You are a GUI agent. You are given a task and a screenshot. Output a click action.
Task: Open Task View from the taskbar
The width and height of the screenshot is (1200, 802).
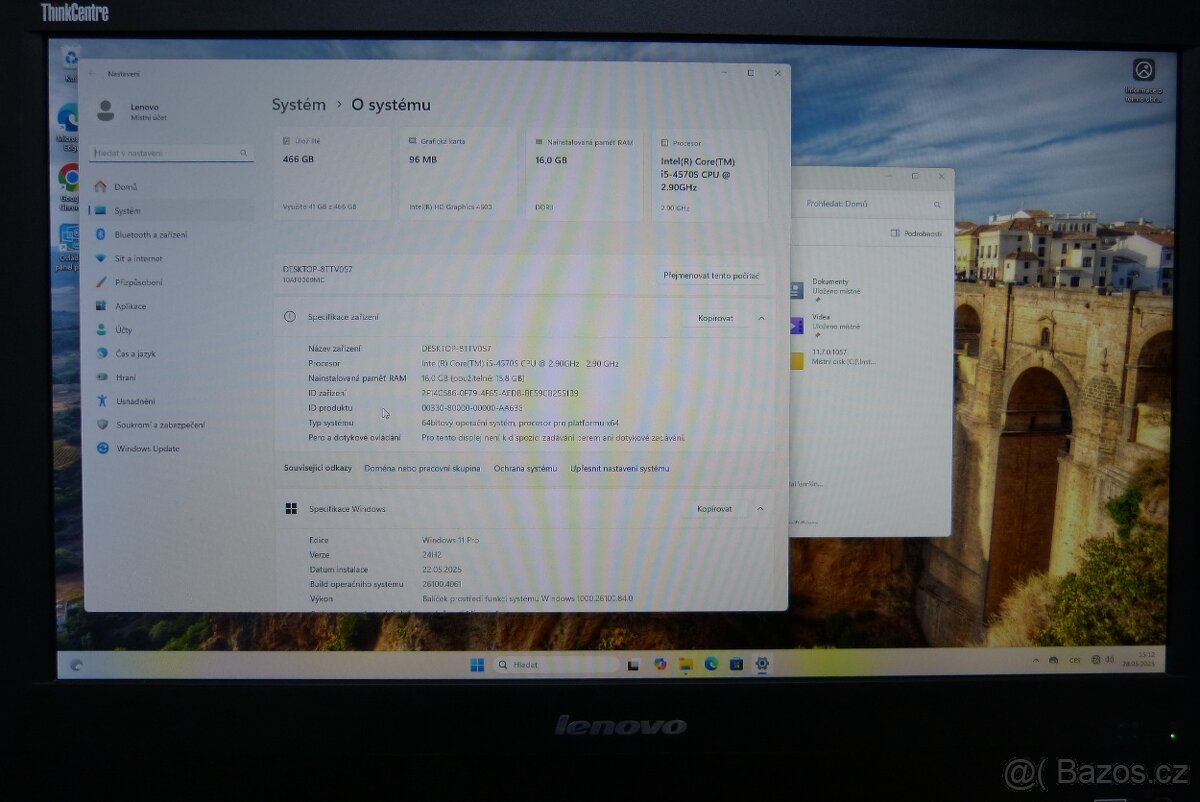pos(633,664)
